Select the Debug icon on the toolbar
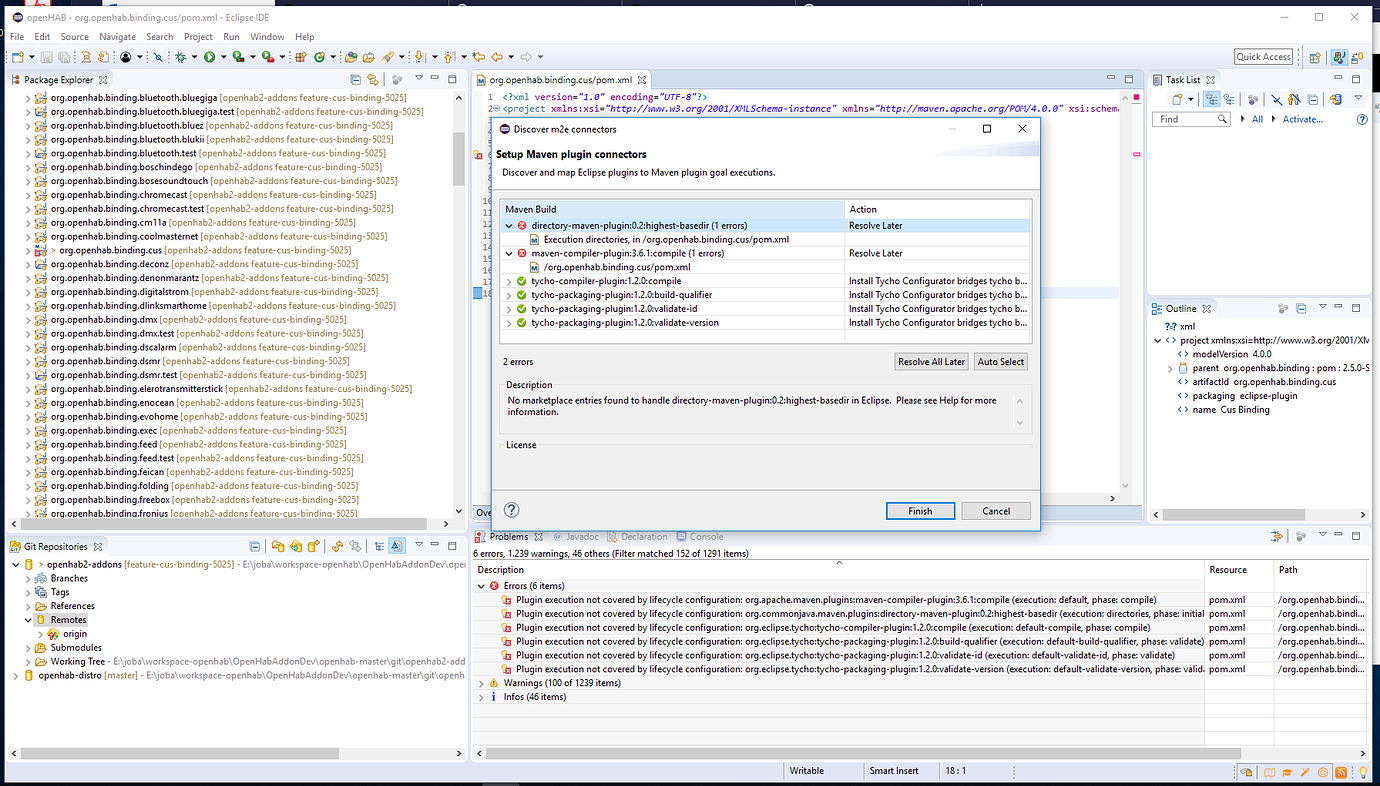This screenshot has height=786, width=1380. click(x=182, y=58)
